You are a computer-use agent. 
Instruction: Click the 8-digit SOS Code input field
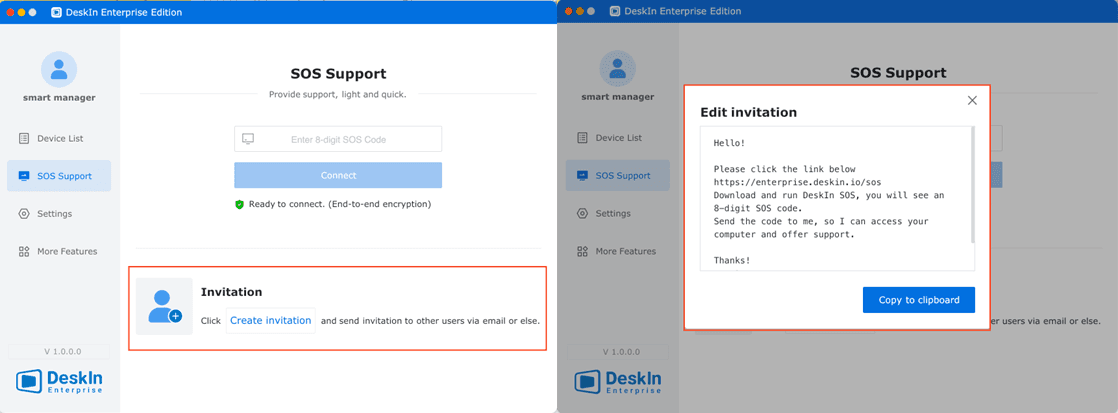[338, 139]
